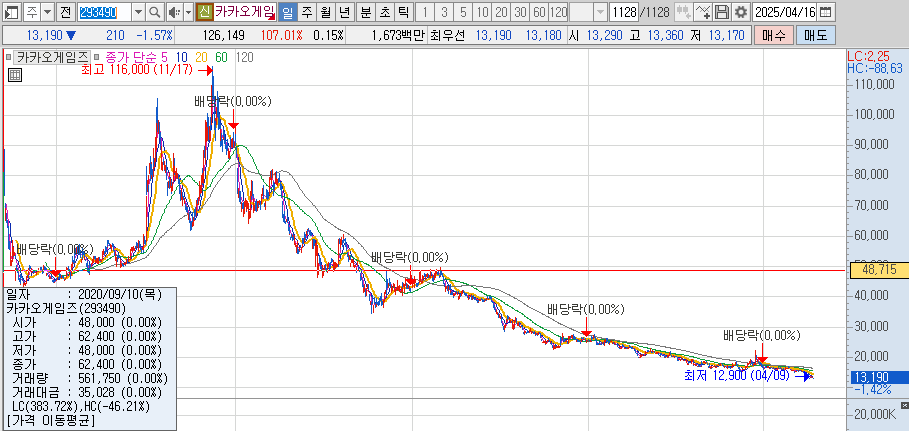
Task: Click the add indicator line icon
Action: (703, 12)
